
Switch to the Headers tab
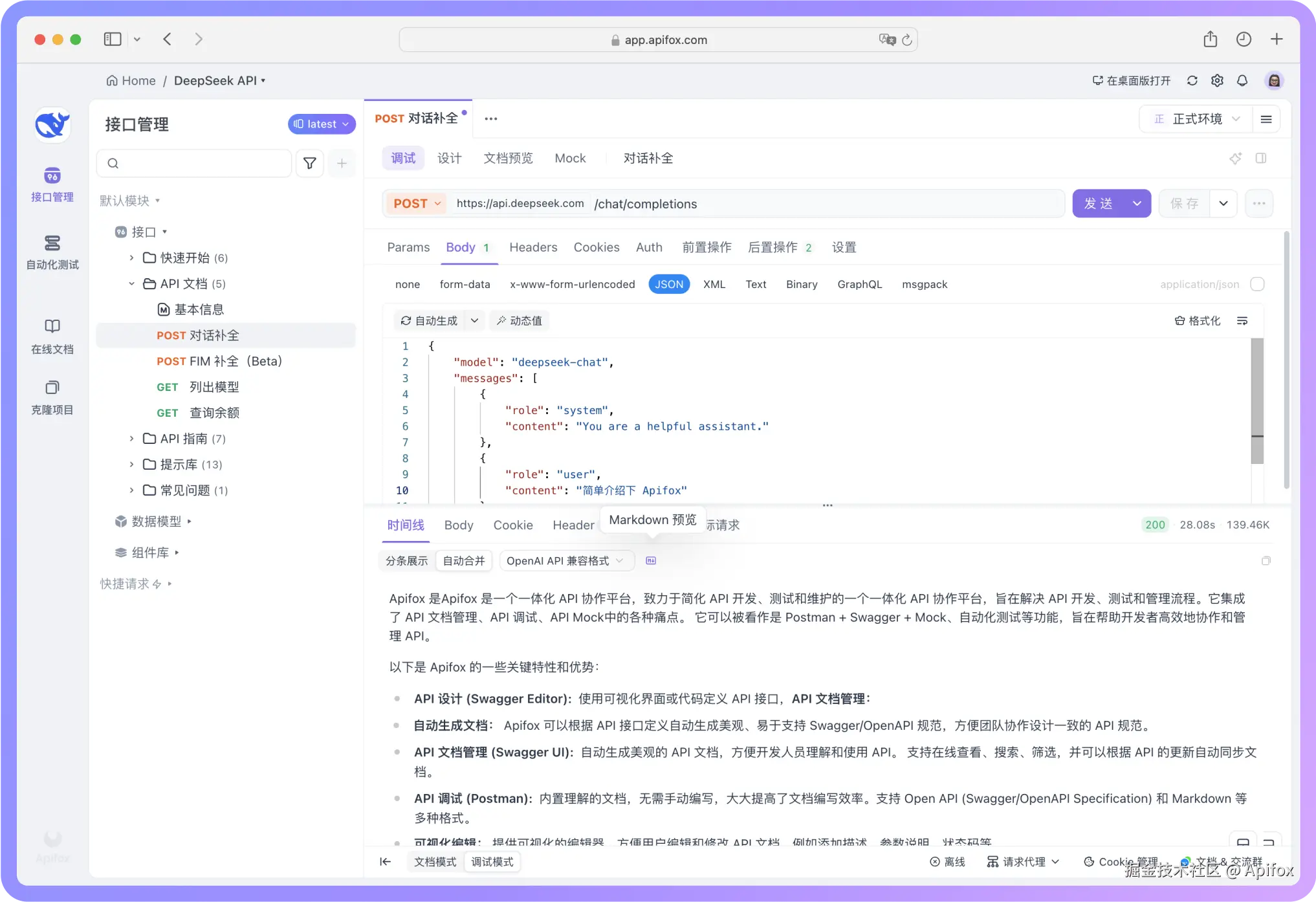tap(532, 247)
